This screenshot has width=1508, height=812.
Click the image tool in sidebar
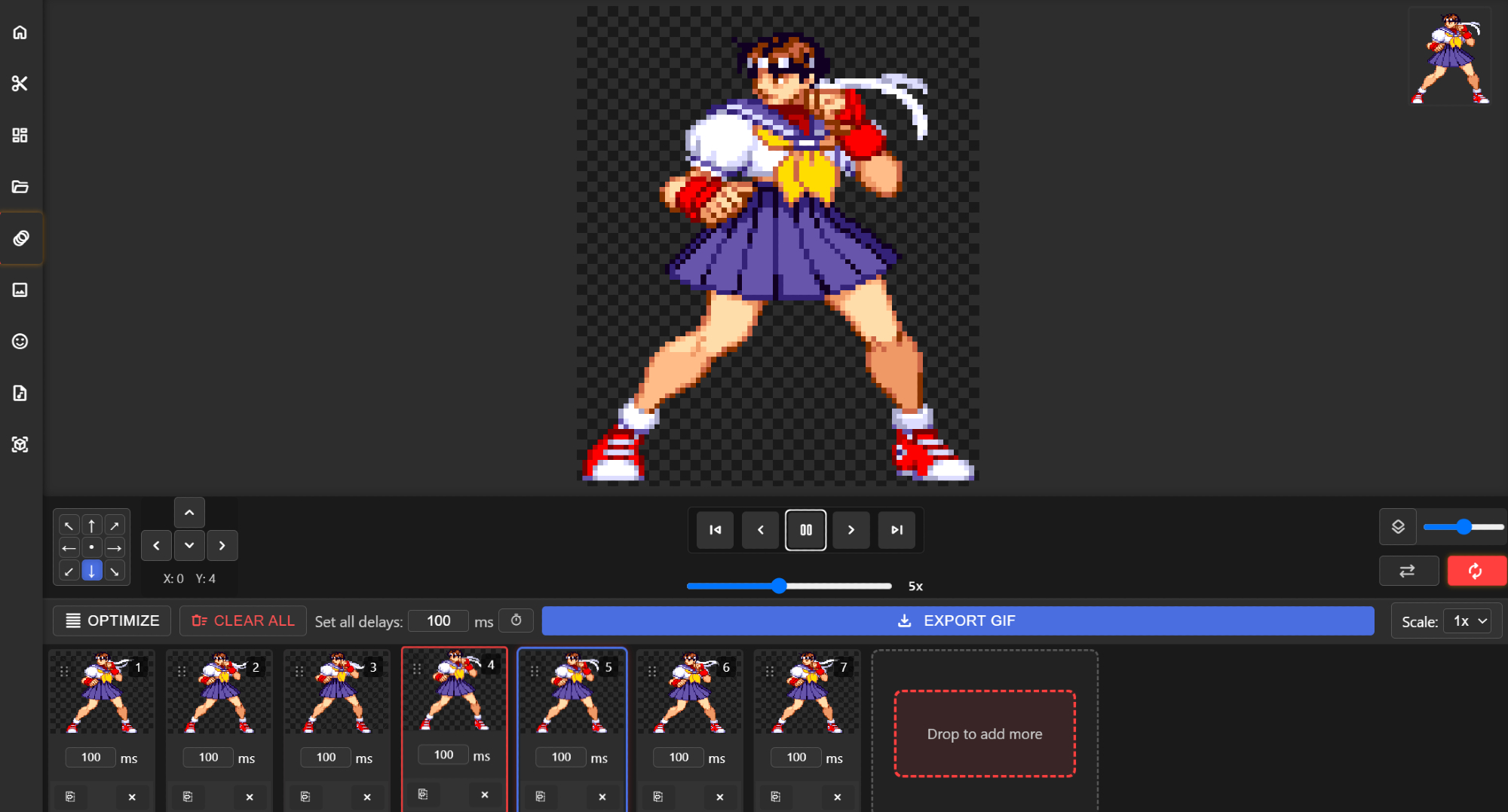coord(20,290)
